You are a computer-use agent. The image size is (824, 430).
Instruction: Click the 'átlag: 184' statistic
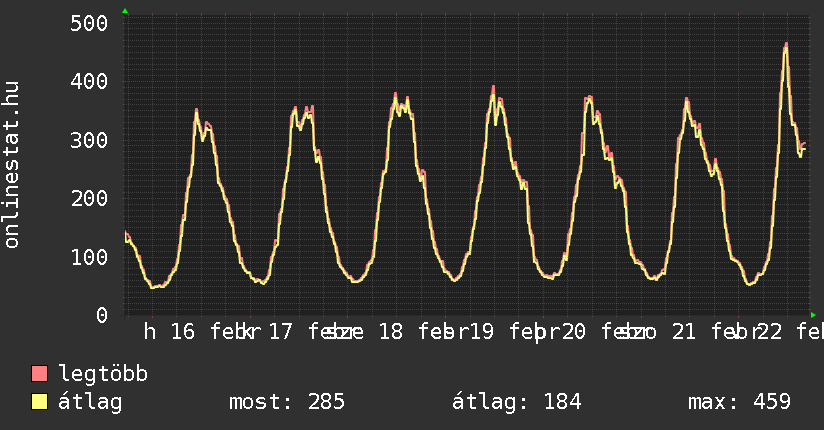(x=516, y=402)
